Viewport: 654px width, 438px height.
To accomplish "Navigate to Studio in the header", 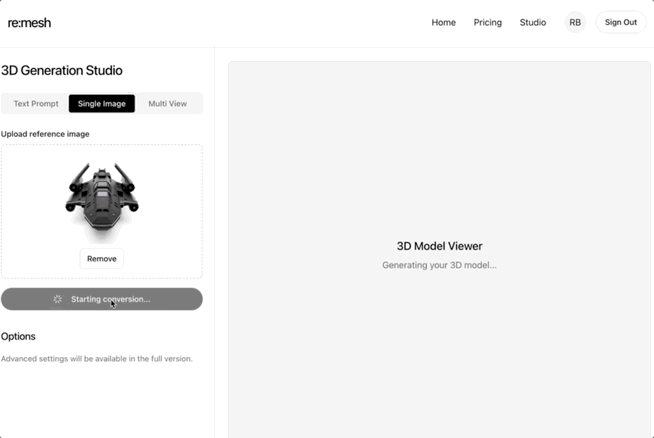I will (x=533, y=23).
